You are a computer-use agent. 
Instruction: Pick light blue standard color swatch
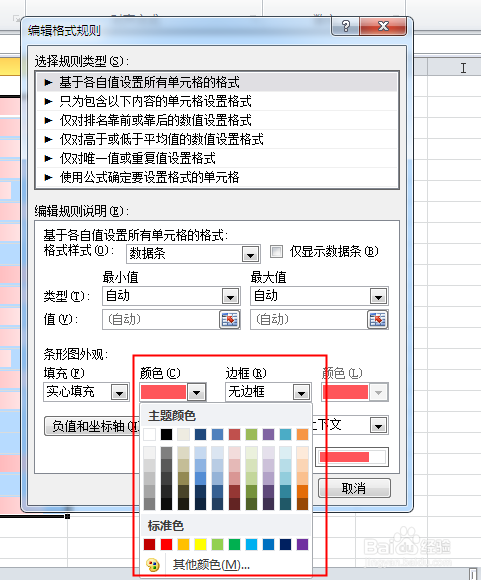coord(251,544)
